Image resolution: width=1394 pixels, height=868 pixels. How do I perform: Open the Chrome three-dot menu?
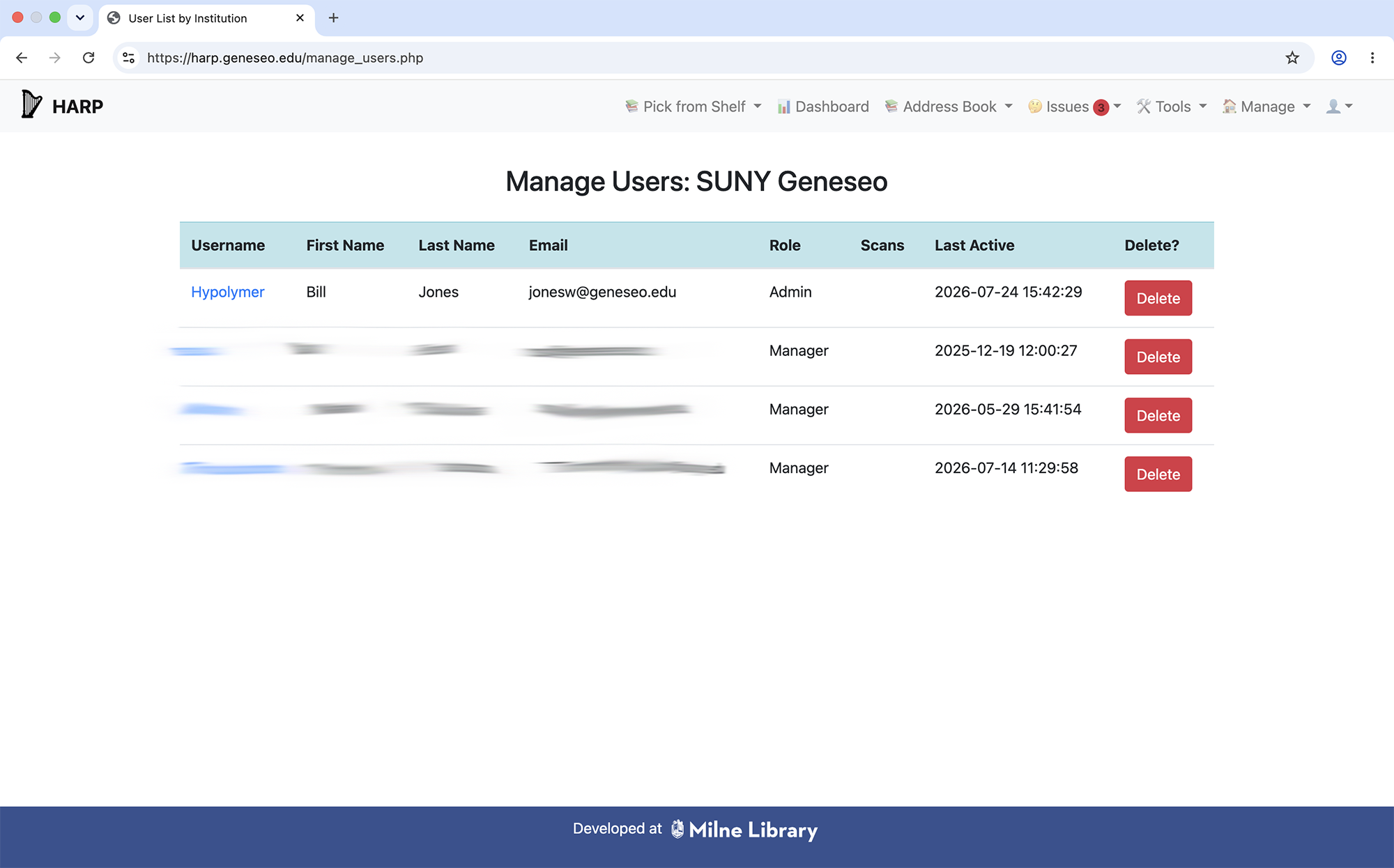[1372, 58]
